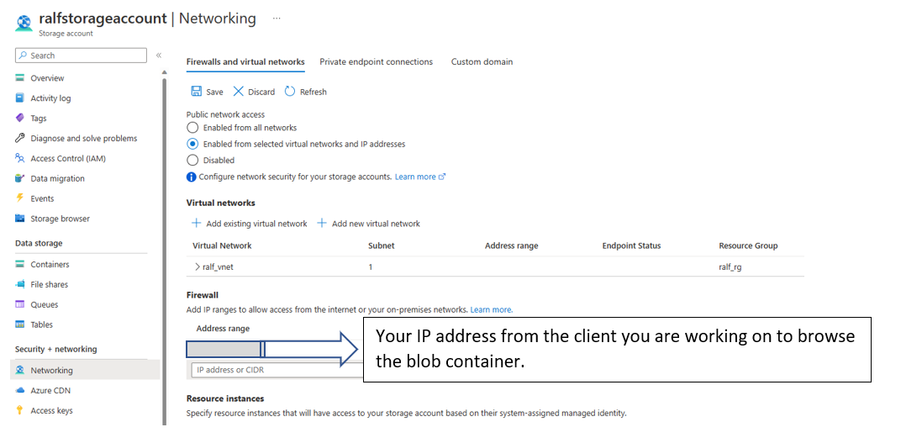Click the Networking sidebar icon
This screenshot has width=901, height=438.
click(x=20, y=370)
